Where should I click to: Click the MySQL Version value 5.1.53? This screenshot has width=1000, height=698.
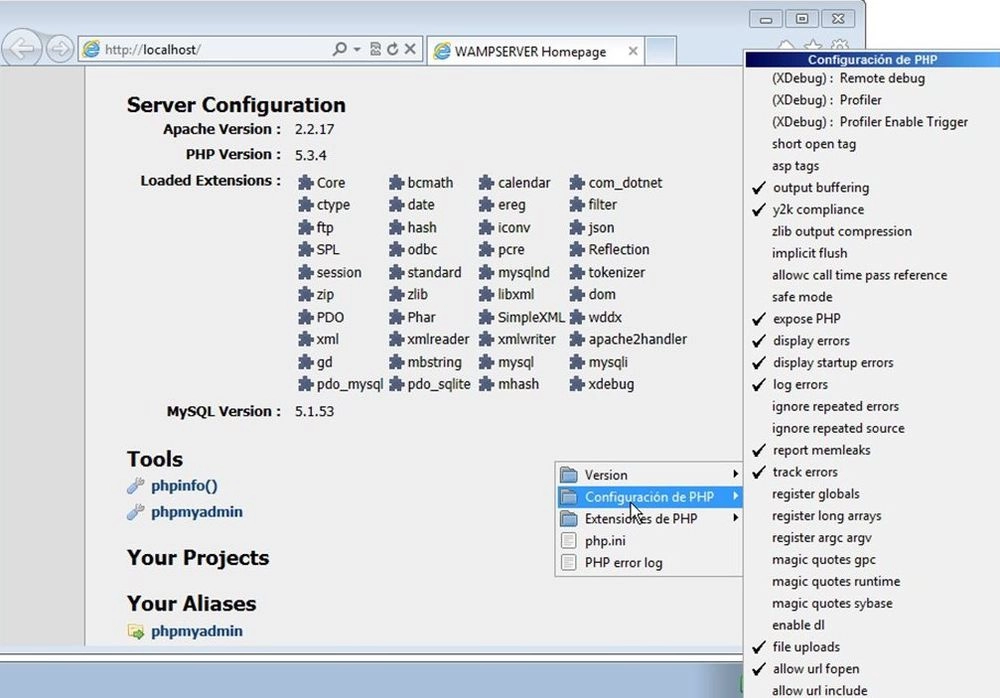point(314,412)
